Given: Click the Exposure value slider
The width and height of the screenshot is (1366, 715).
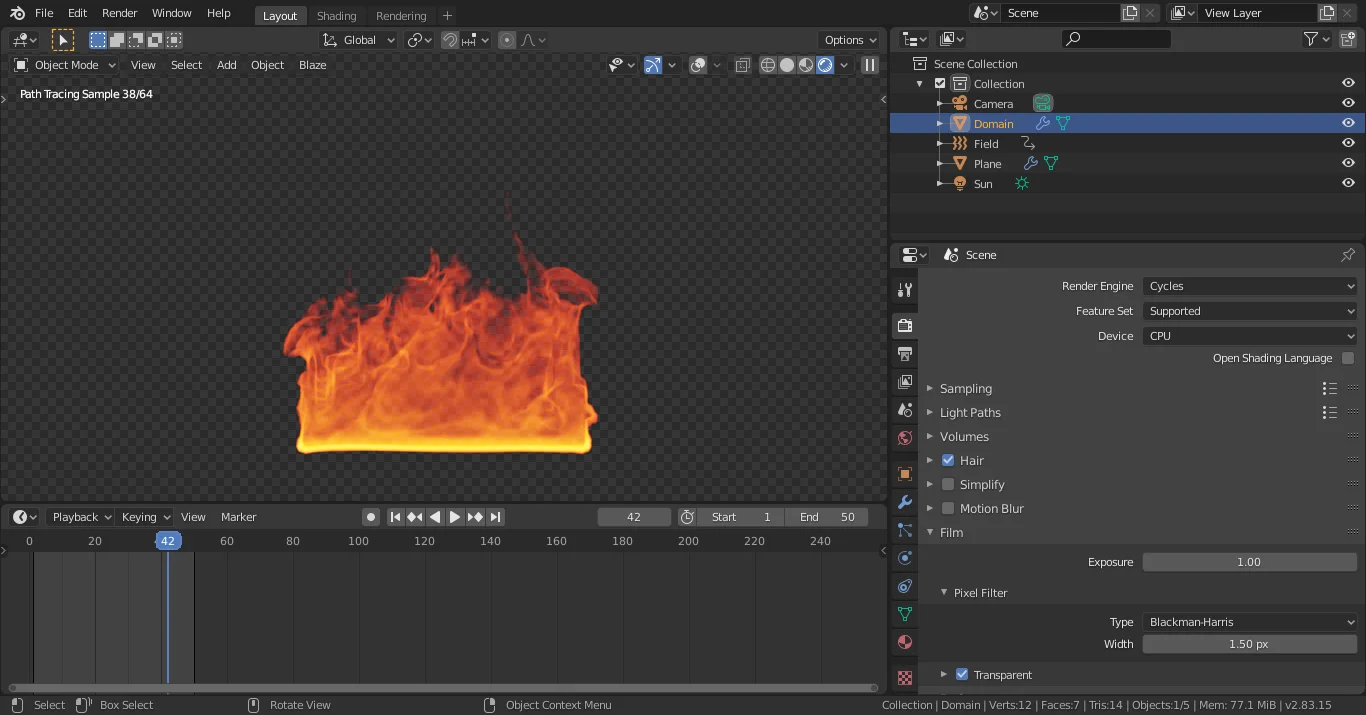Looking at the screenshot, I should click(1249, 562).
